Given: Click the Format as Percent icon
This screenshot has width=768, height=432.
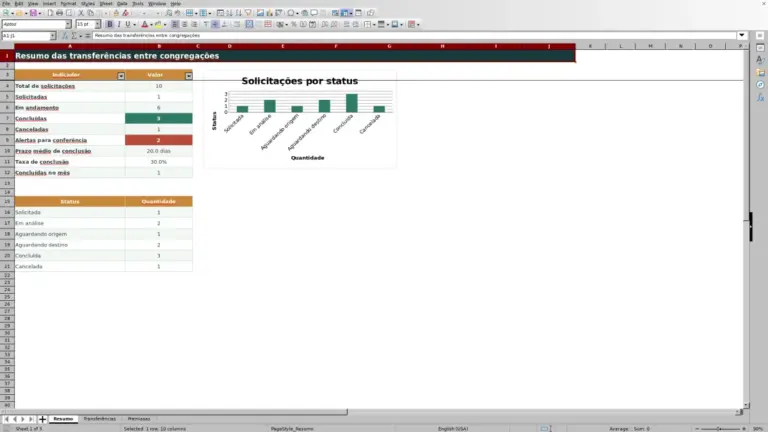Looking at the screenshot, I should (x=293, y=24).
